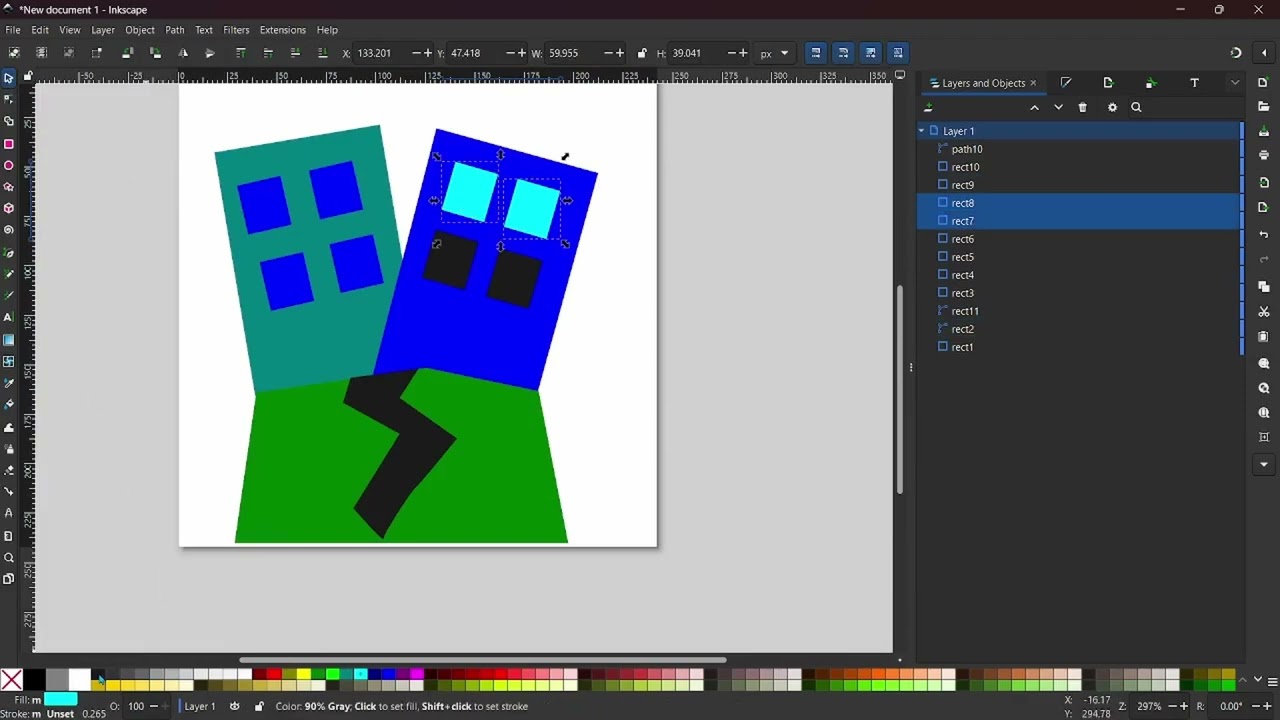Viewport: 1280px width, 720px height.
Task: Select the Spiral tool
Action: 9,230
